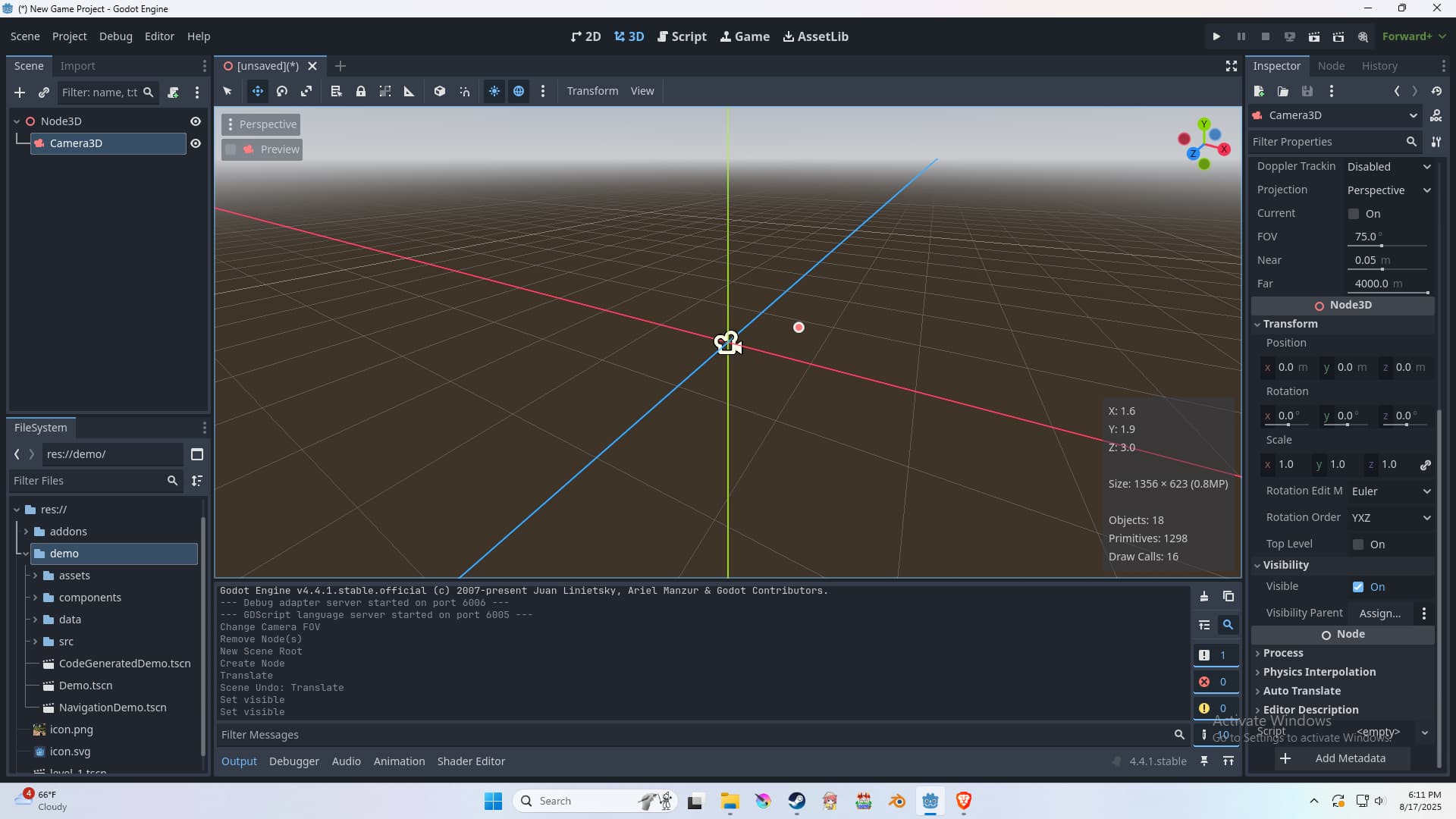Expand the Process section
Viewport: 1456px width, 819px height.
[1283, 653]
